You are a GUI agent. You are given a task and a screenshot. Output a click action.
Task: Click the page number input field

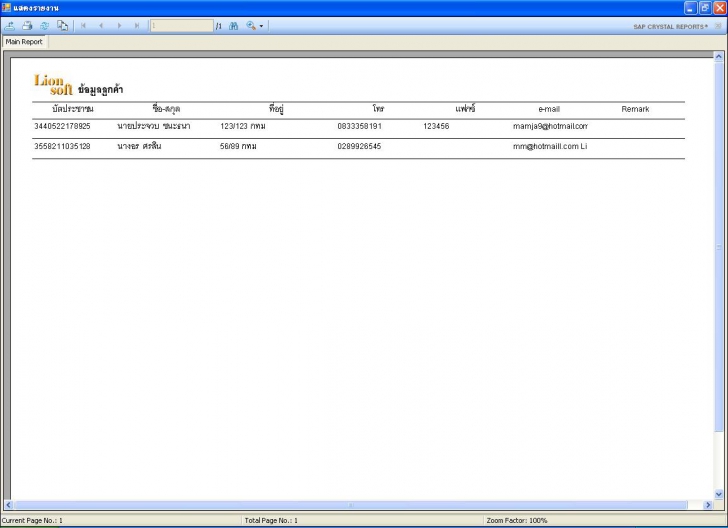[x=182, y=26]
